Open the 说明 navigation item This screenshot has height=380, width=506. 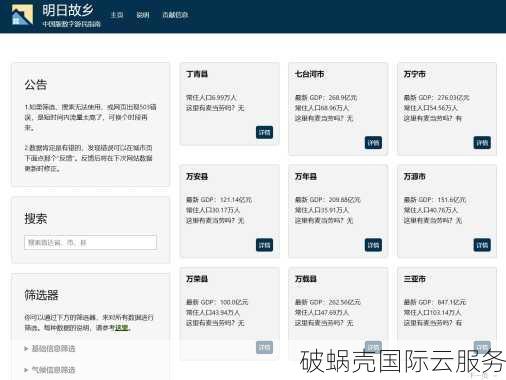pos(143,15)
